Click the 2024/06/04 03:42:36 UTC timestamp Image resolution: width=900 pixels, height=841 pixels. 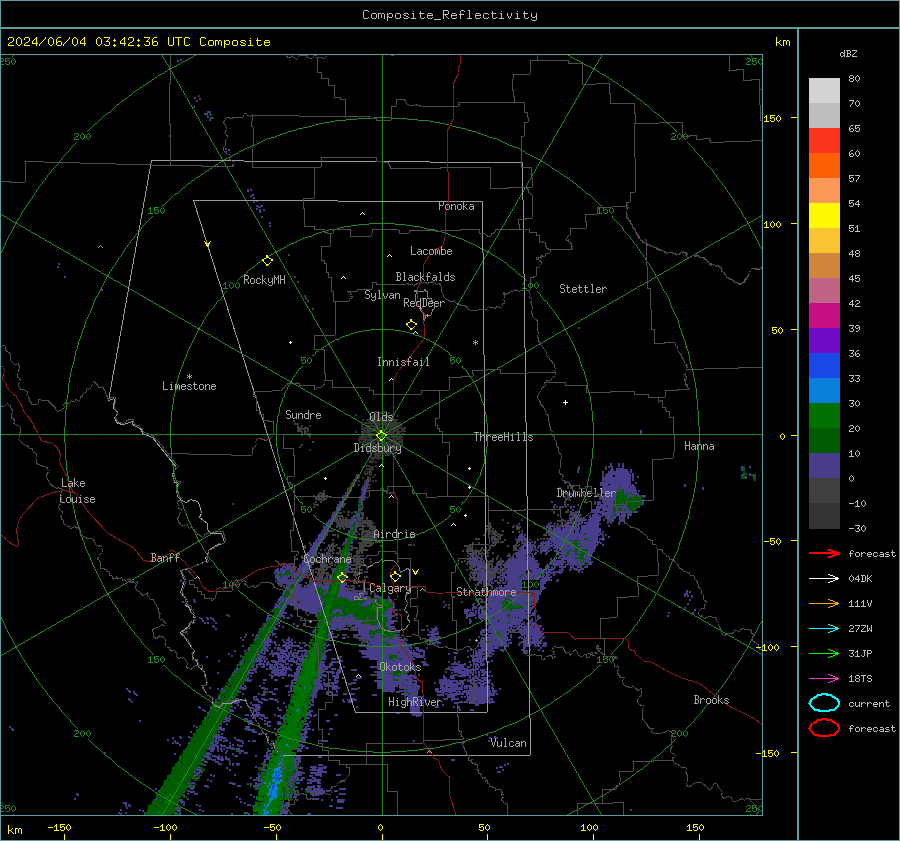pos(99,42)
